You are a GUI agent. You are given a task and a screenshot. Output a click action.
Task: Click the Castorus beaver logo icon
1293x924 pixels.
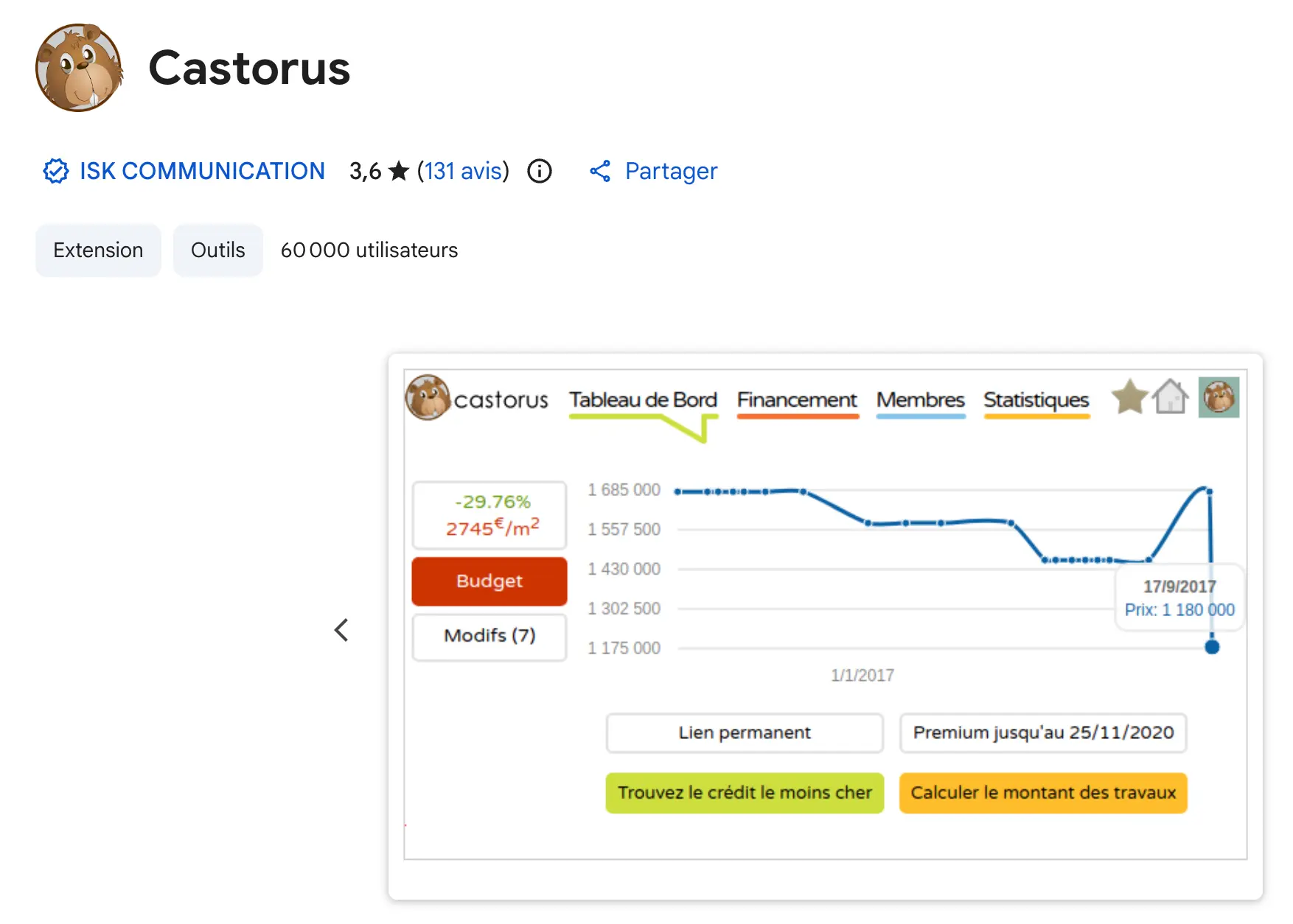coord(79,68)
